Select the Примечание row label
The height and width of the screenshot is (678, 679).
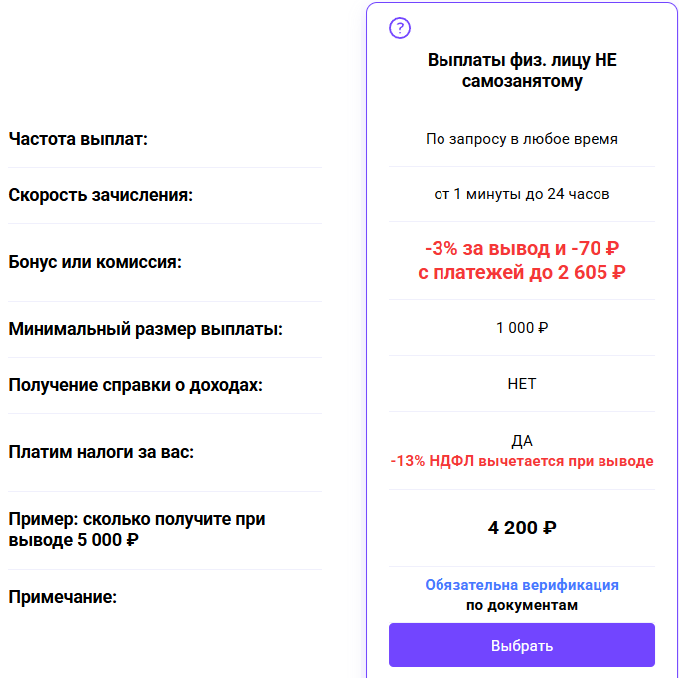click(62, 597)
